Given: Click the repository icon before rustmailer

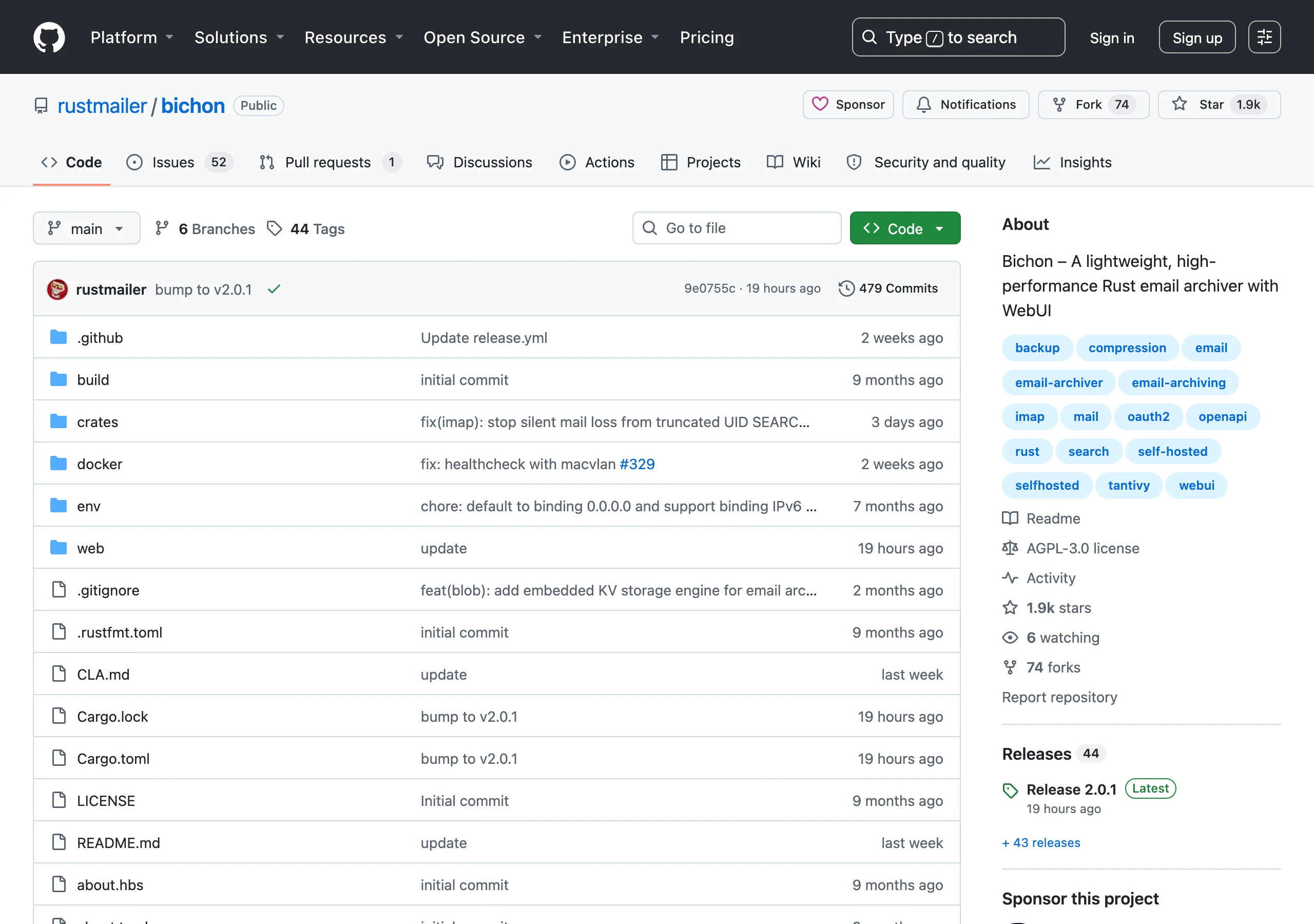Looking at the screenshot, I should tap(41, 106).
